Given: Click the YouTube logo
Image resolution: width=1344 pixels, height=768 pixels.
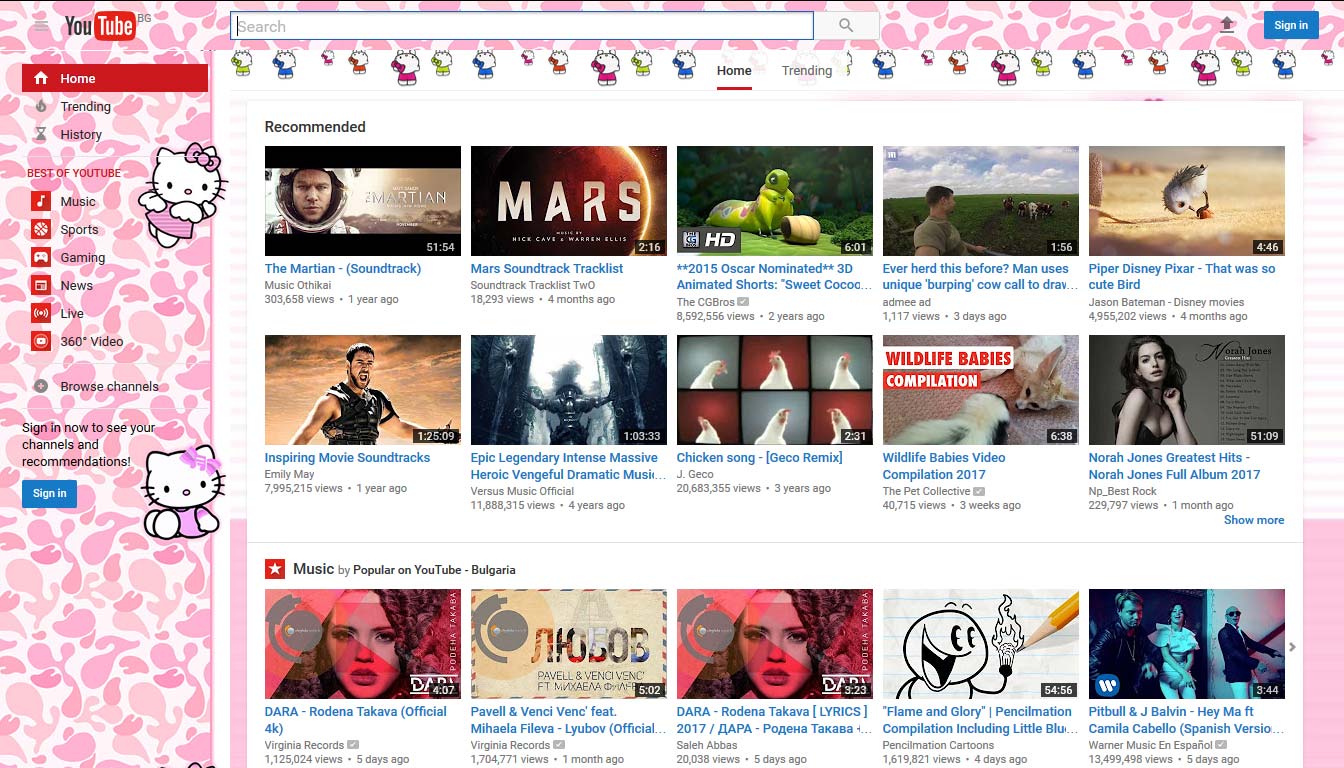Looking at the screenshot, I should [99, 25].
